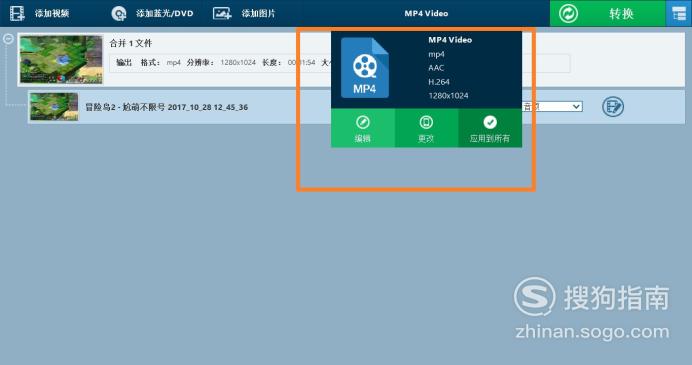Click the round edit clip icon

[x=613, y=106]
